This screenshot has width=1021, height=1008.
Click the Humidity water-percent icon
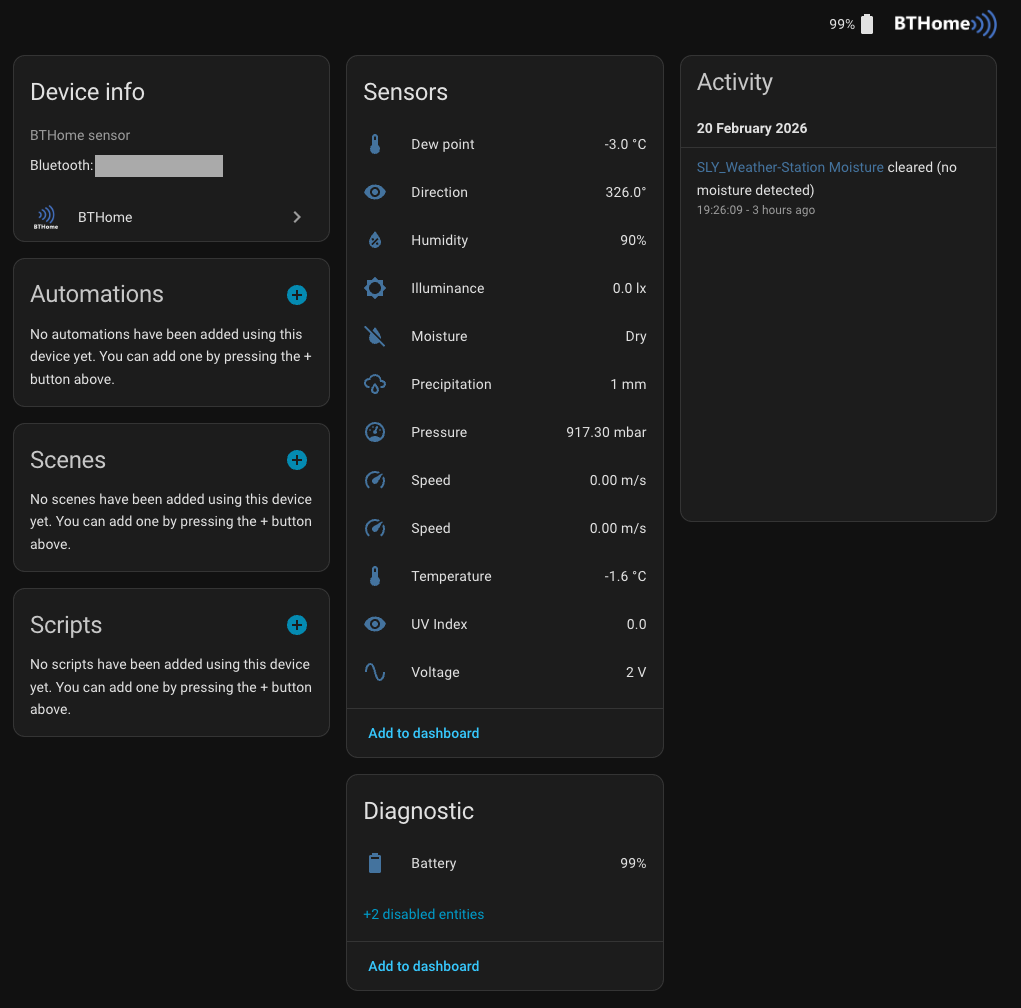click(375, 240)
